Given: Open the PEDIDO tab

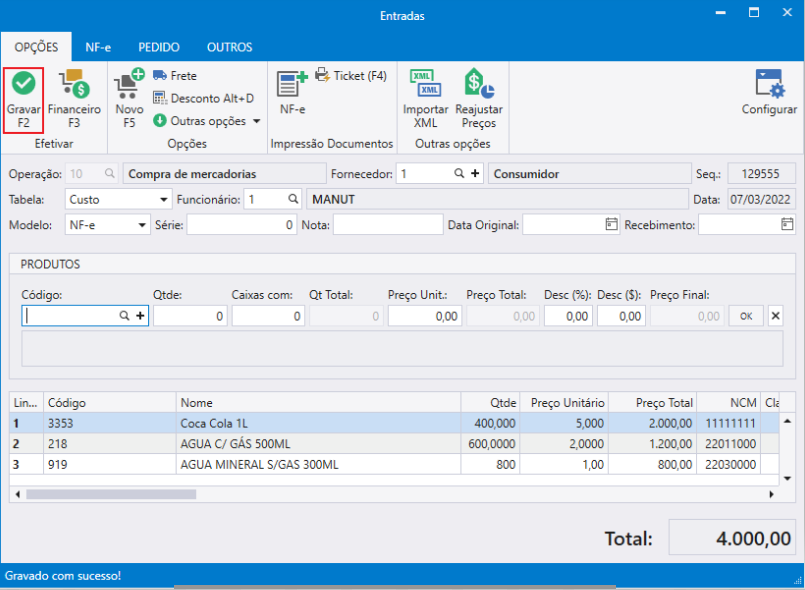Looking at the screenshot, I should click(x=159, y=47).
